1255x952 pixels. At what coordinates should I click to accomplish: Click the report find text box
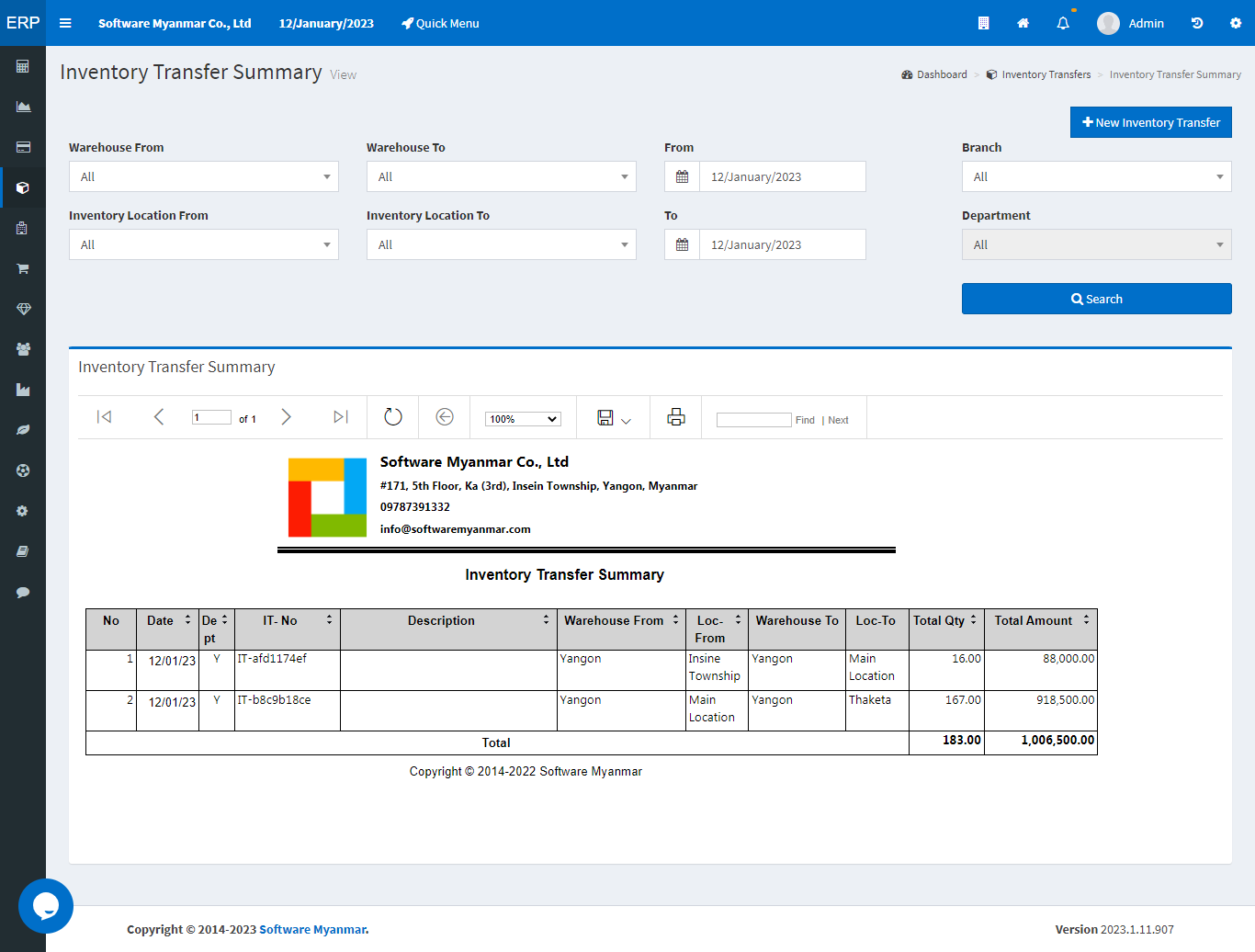753,420
